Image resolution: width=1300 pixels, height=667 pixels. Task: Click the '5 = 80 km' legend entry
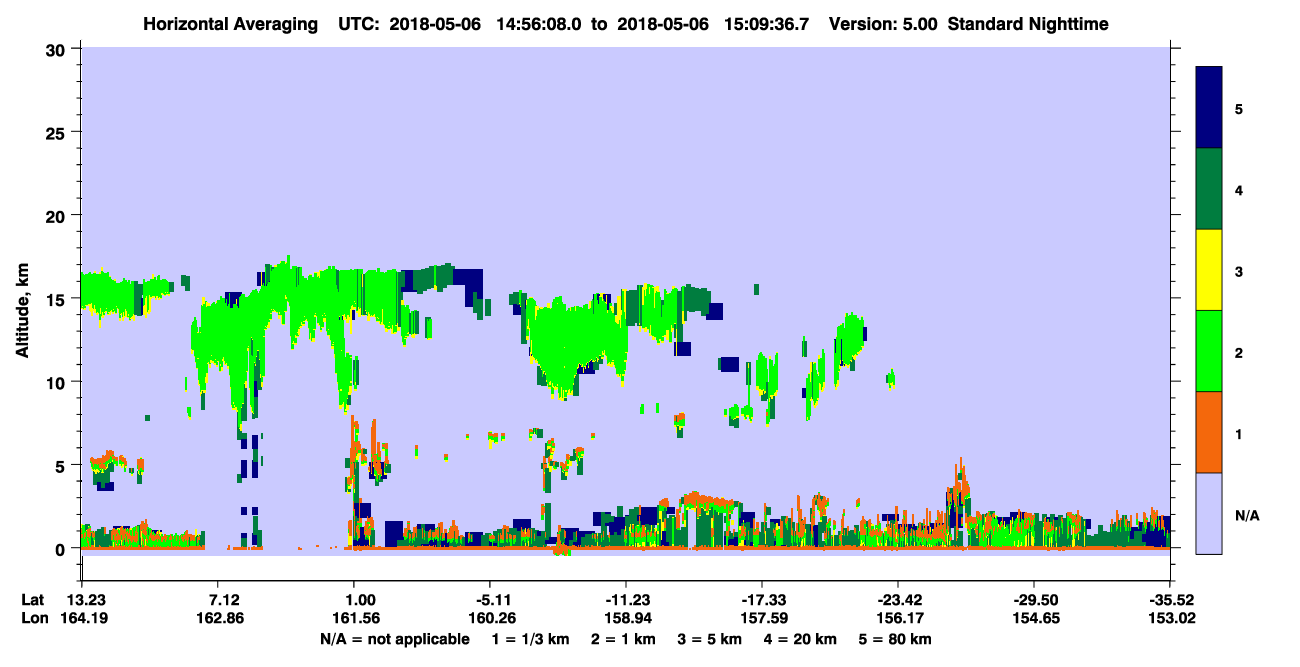point(895,638)
